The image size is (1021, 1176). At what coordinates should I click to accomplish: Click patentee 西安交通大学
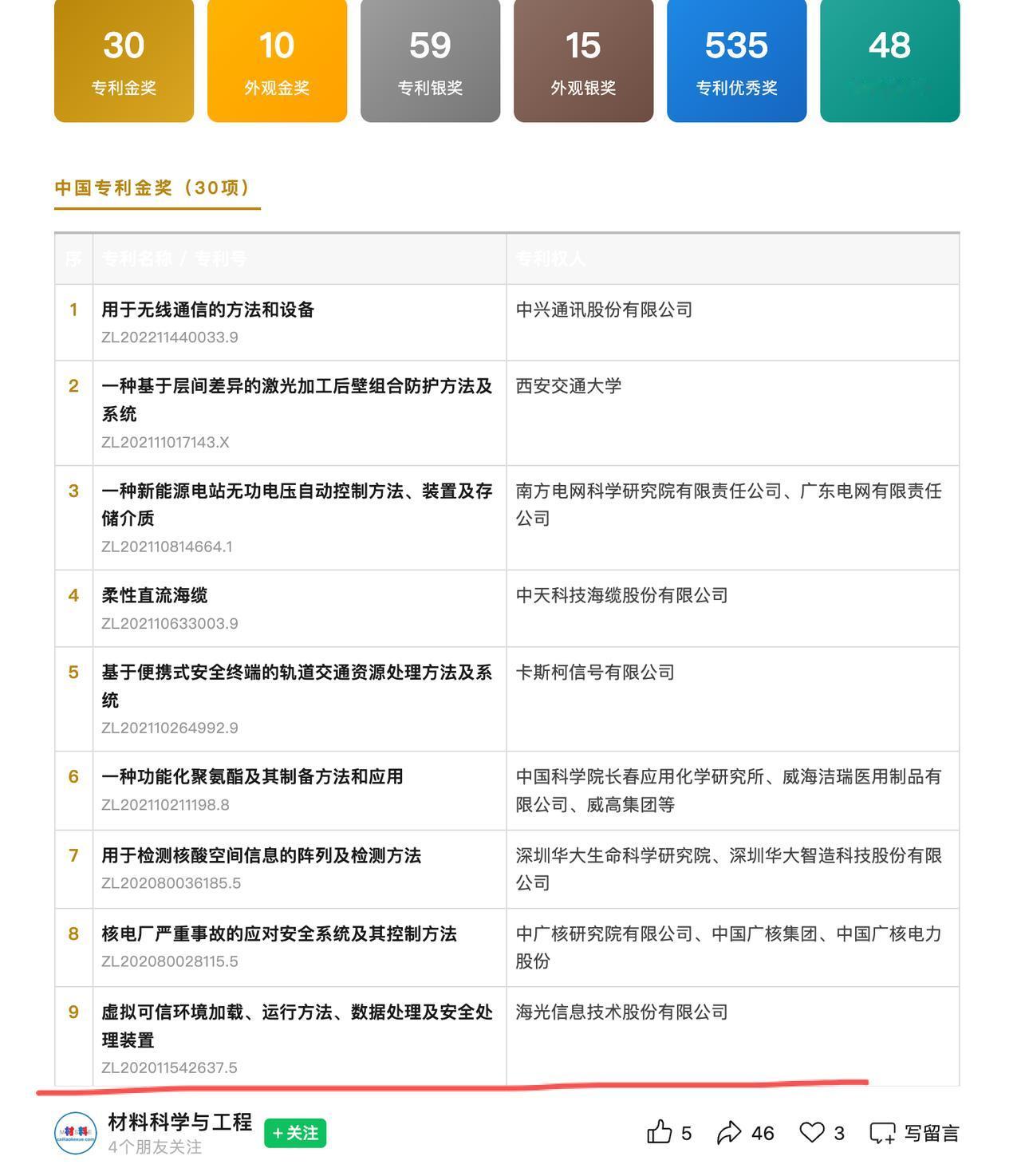(x=568, y=386)
